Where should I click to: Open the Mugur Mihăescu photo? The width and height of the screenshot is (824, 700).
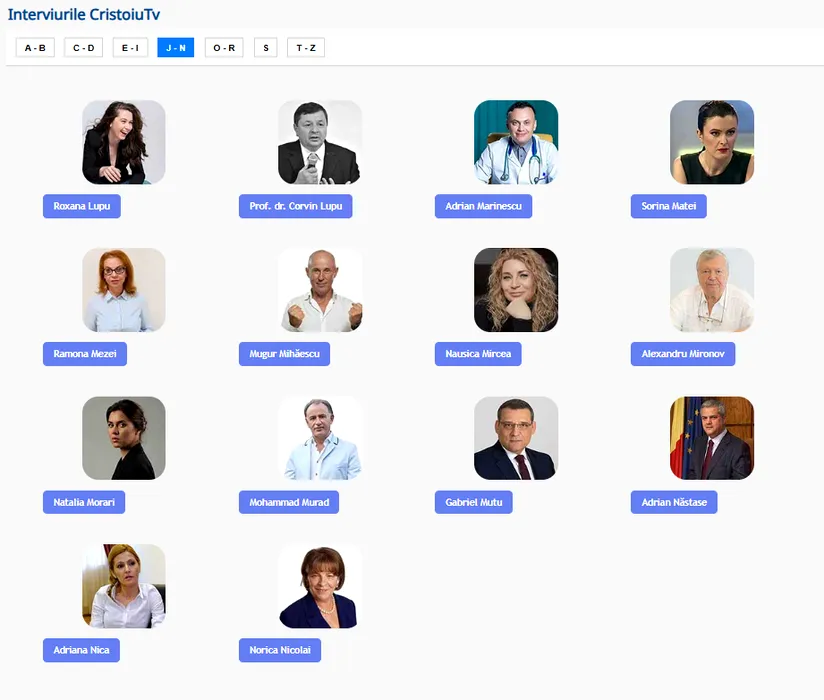(320, 290)
